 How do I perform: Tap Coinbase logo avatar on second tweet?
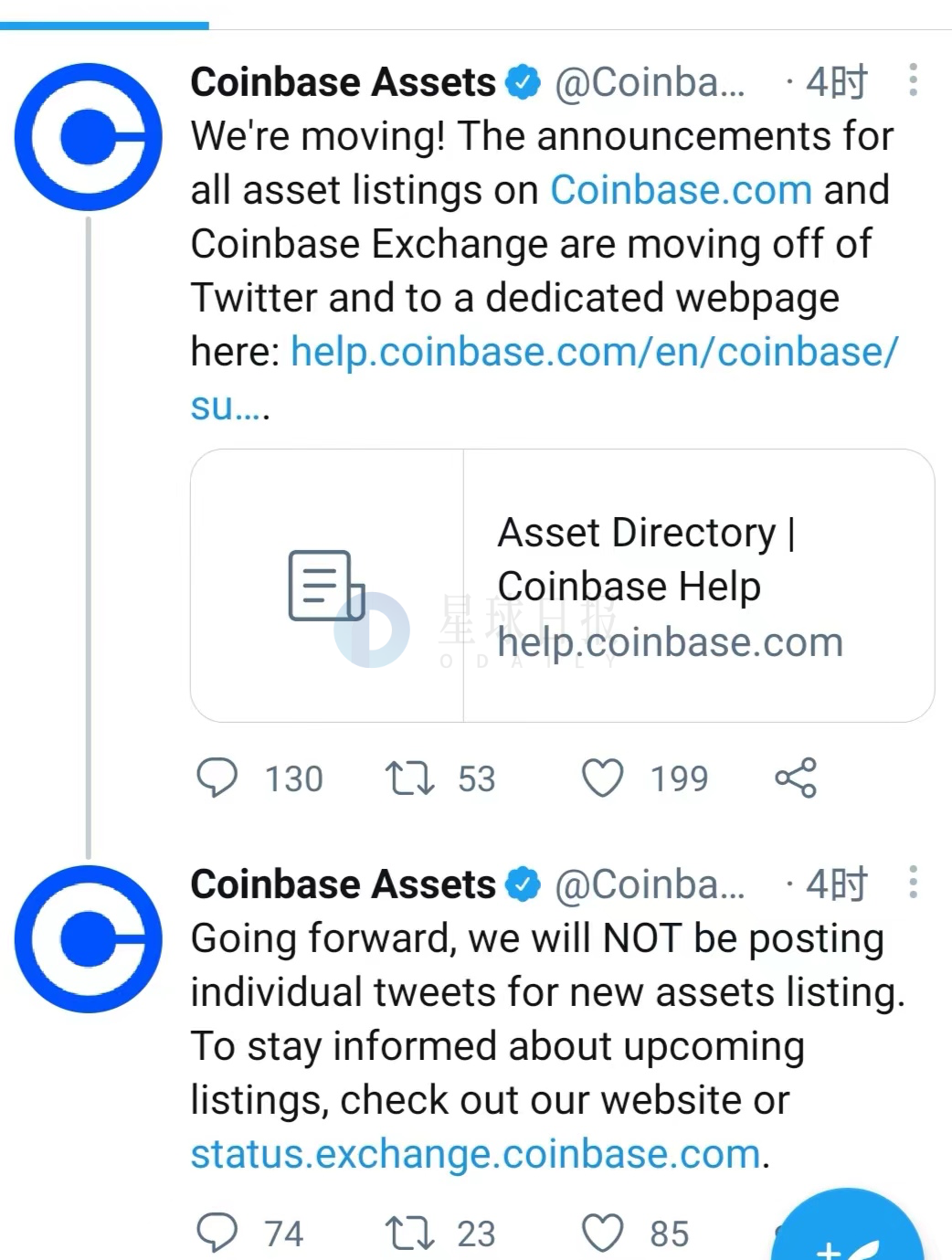point(89,939)
